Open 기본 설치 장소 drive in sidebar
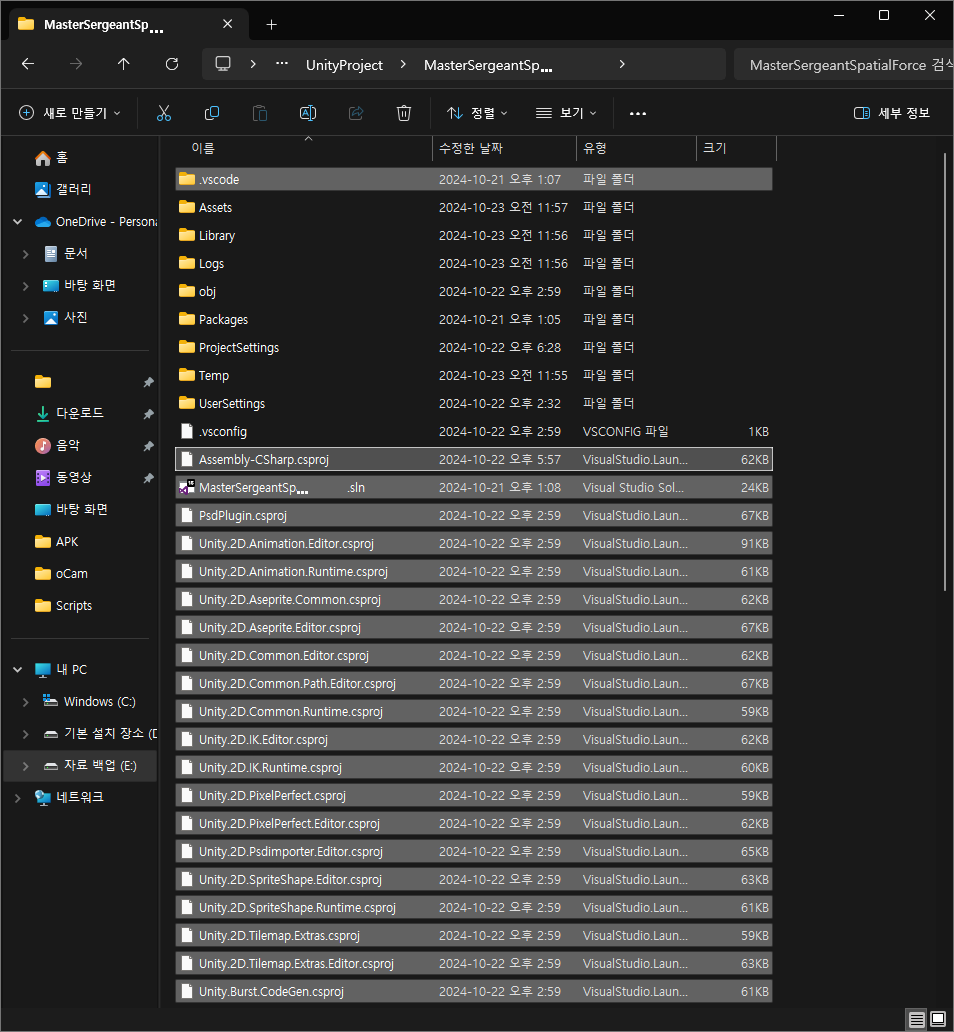The image size is (954, 1032). (x=100, y=734)
